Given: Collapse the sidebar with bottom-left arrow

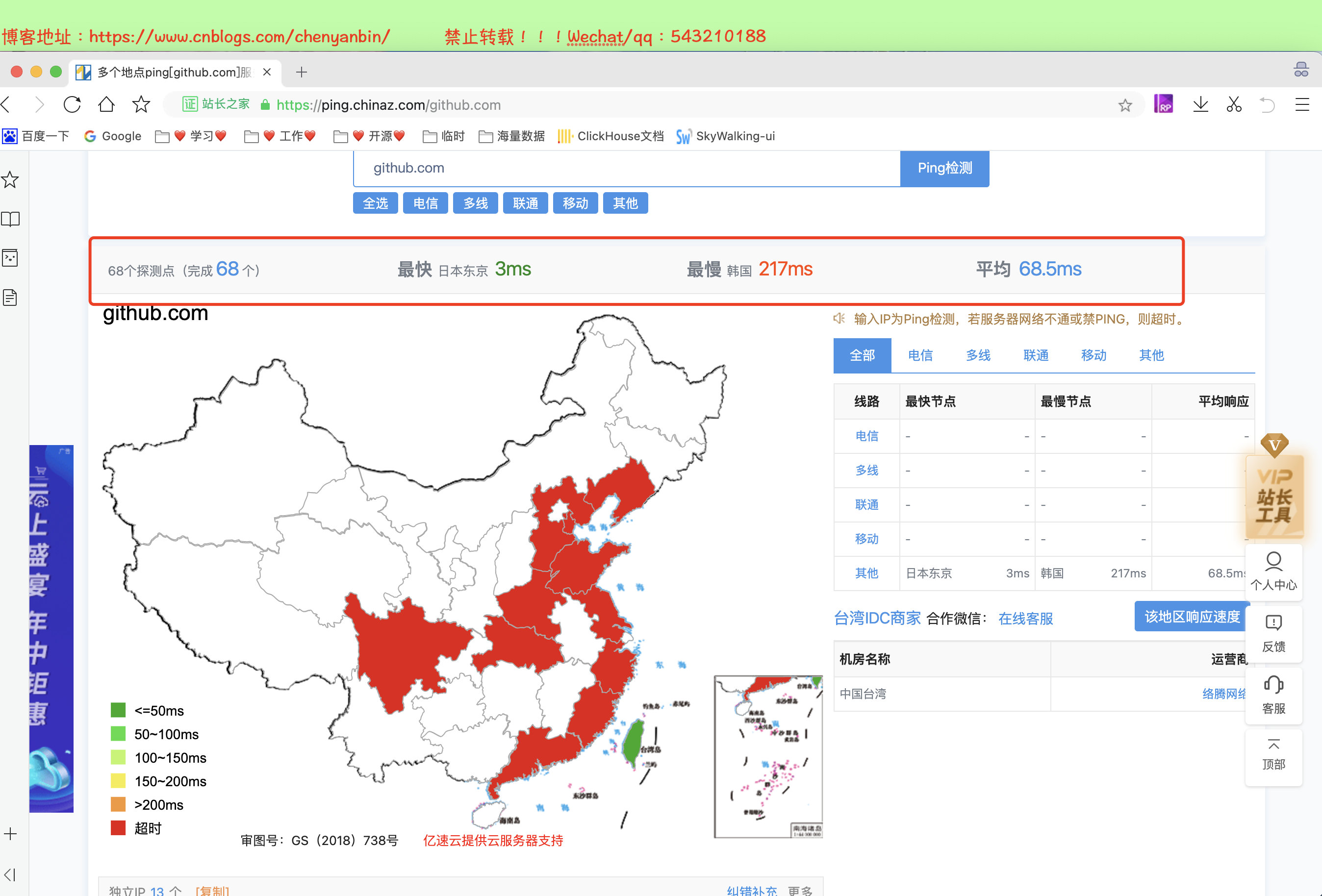Looking at the screenshot, I should [10, 874].
